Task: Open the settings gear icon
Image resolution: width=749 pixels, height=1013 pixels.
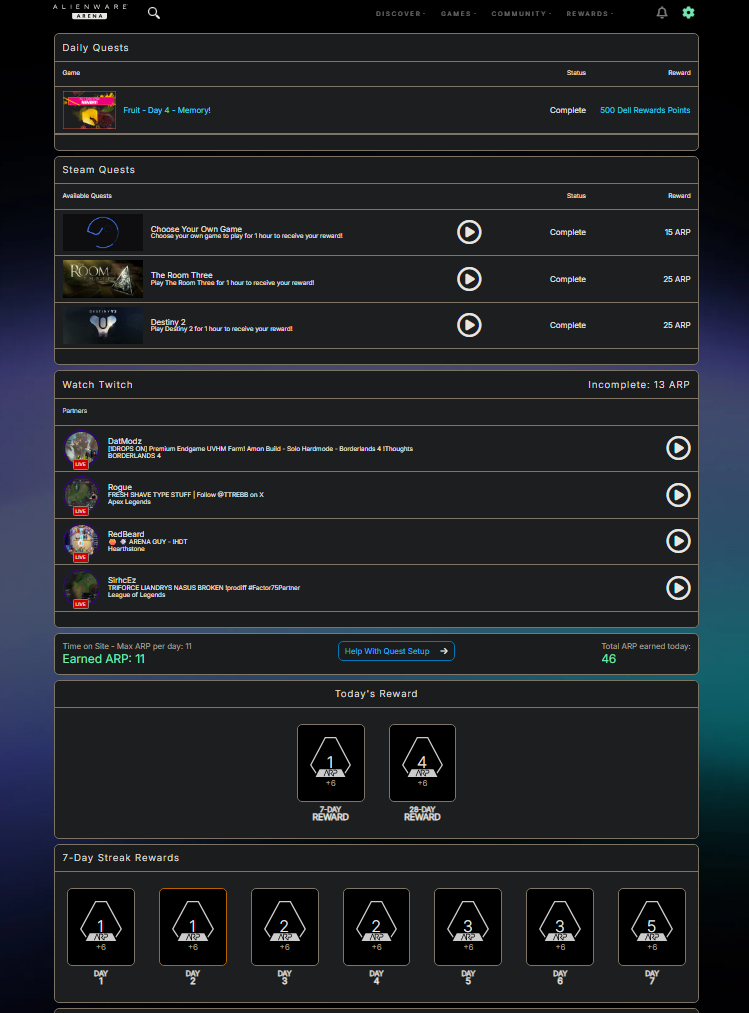Action: point(688,13)
